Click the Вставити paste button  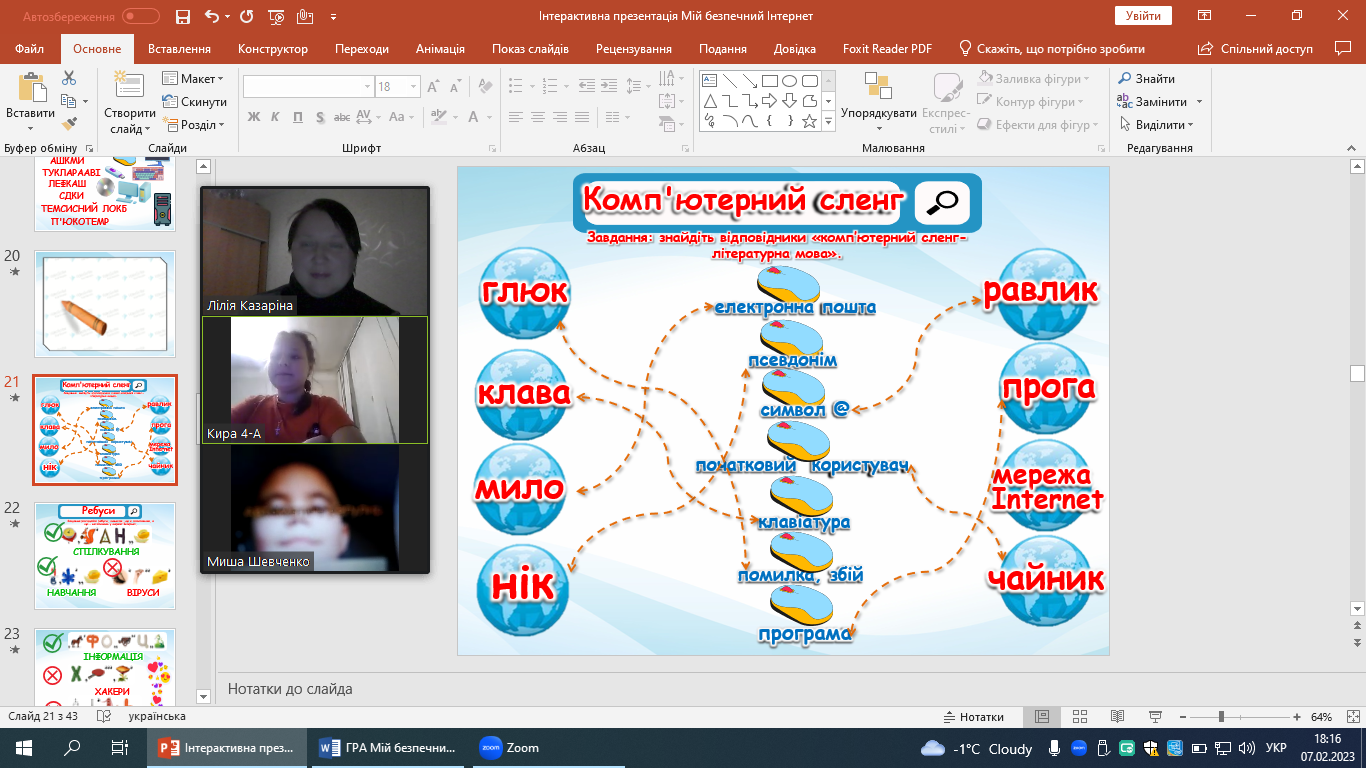30,100
